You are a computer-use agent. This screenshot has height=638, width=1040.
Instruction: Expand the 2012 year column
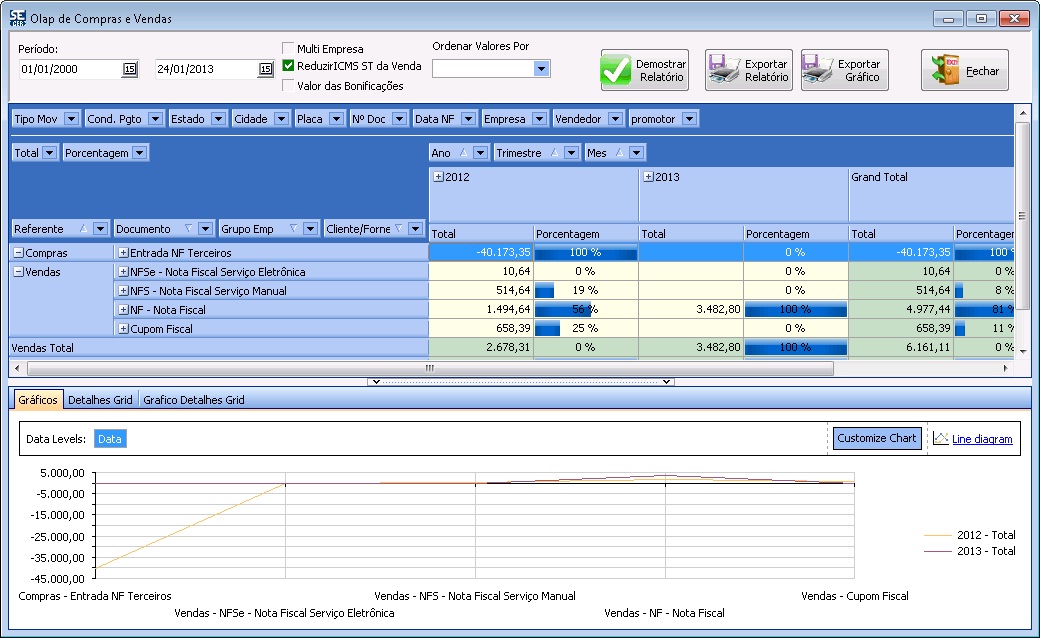(438, 177)
